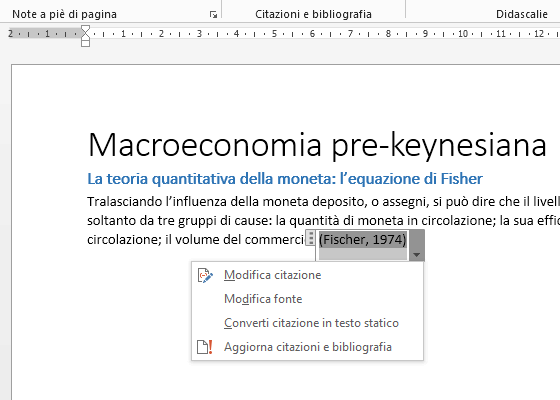Click the line starting with soltanto da tre gruppi
This screenshot has width=560, height=400.
[x=323, y=221]
